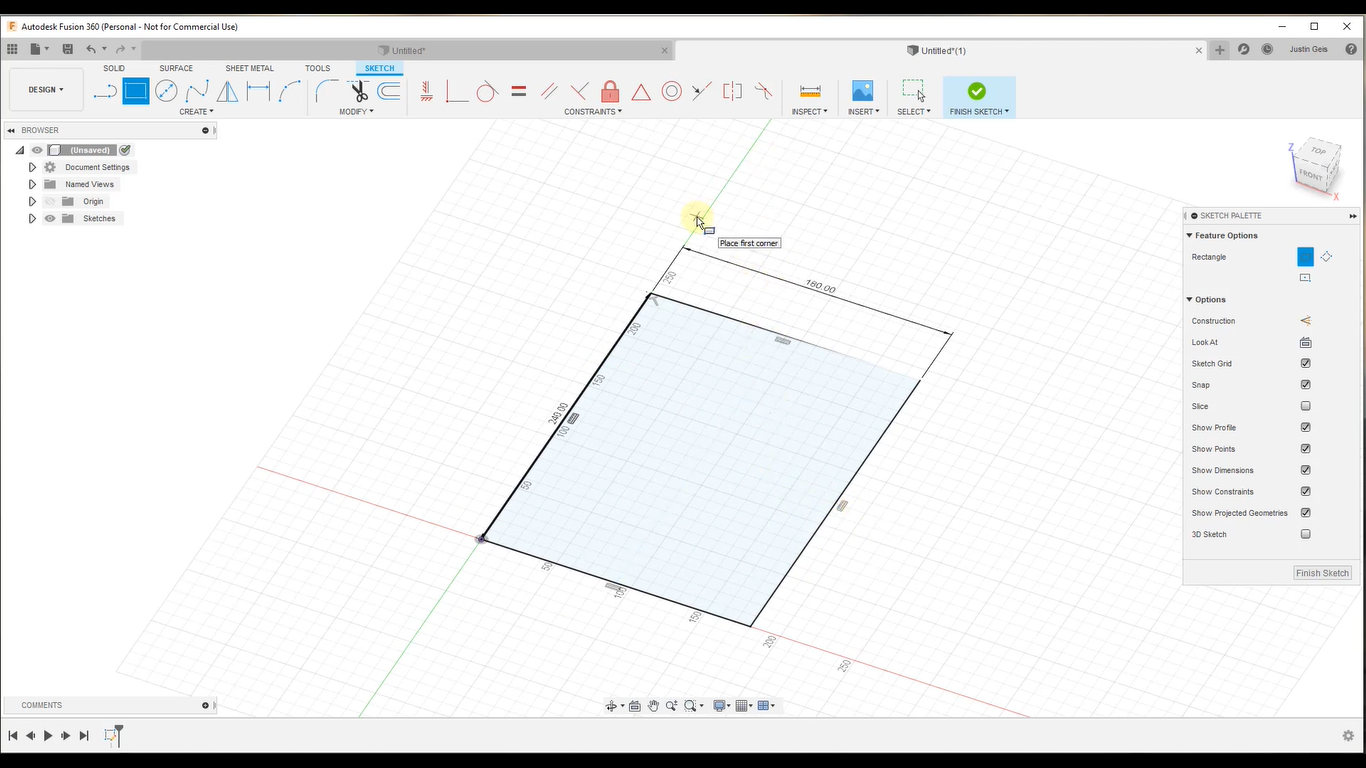The width and height of the screenshot is (1366, 768).
Task: Switch to the Untitled* document tab
Action: coord(408,50)
